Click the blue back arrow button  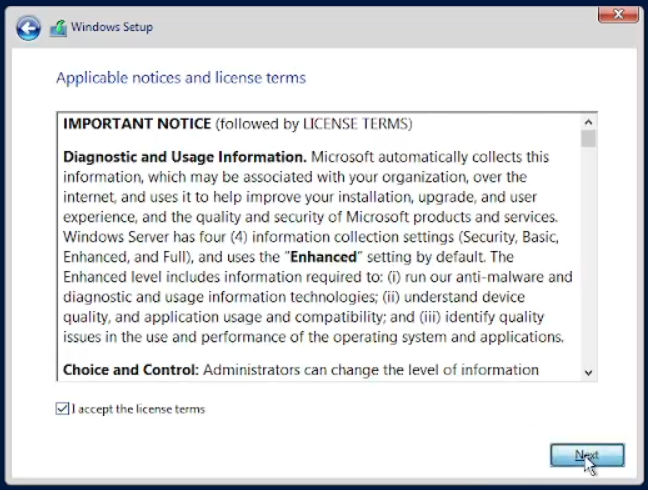point(28,28)
